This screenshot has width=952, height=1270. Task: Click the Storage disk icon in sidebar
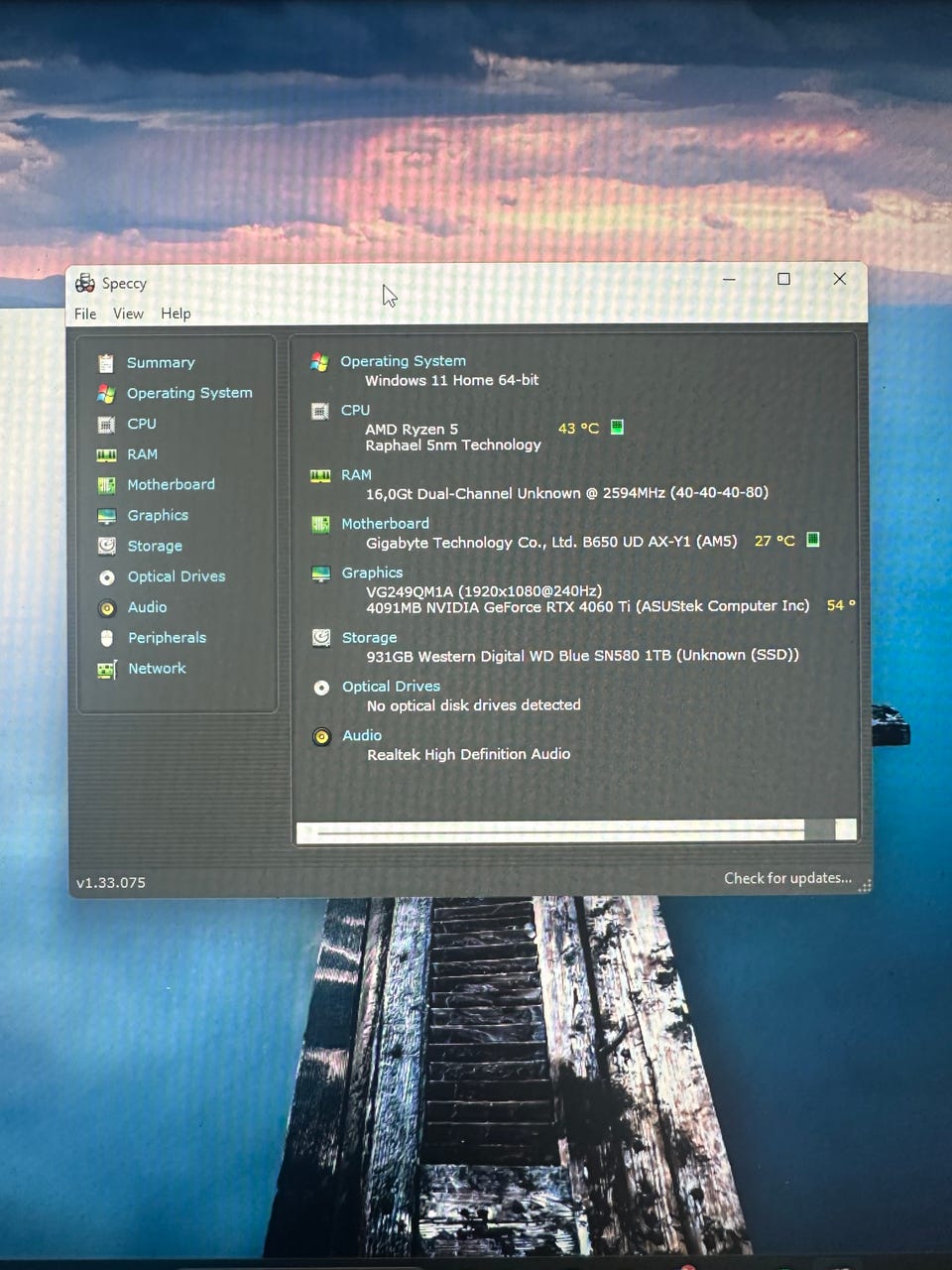(x=107, y=546)
